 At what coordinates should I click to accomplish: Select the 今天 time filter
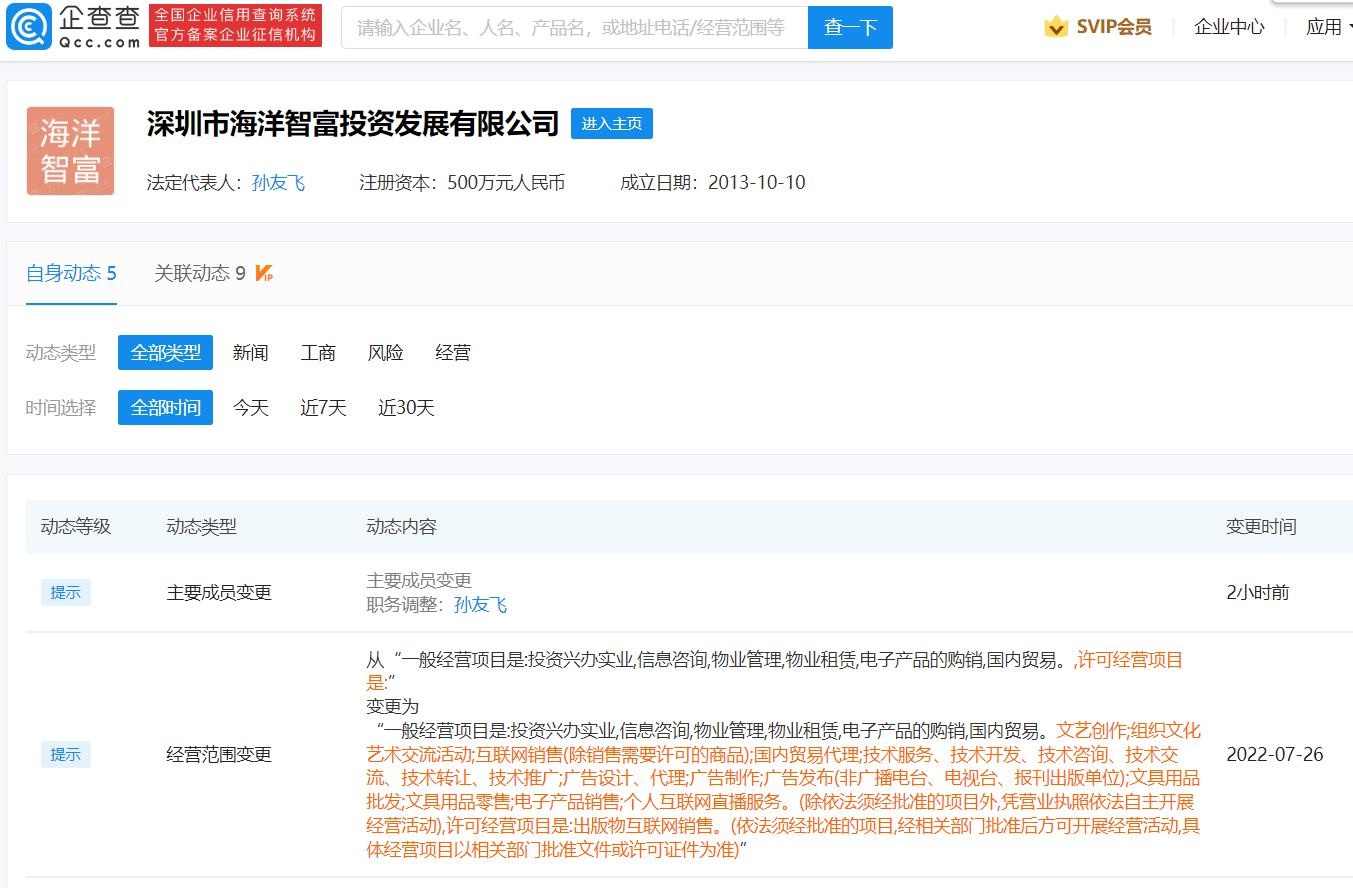[x=250, y=407]
